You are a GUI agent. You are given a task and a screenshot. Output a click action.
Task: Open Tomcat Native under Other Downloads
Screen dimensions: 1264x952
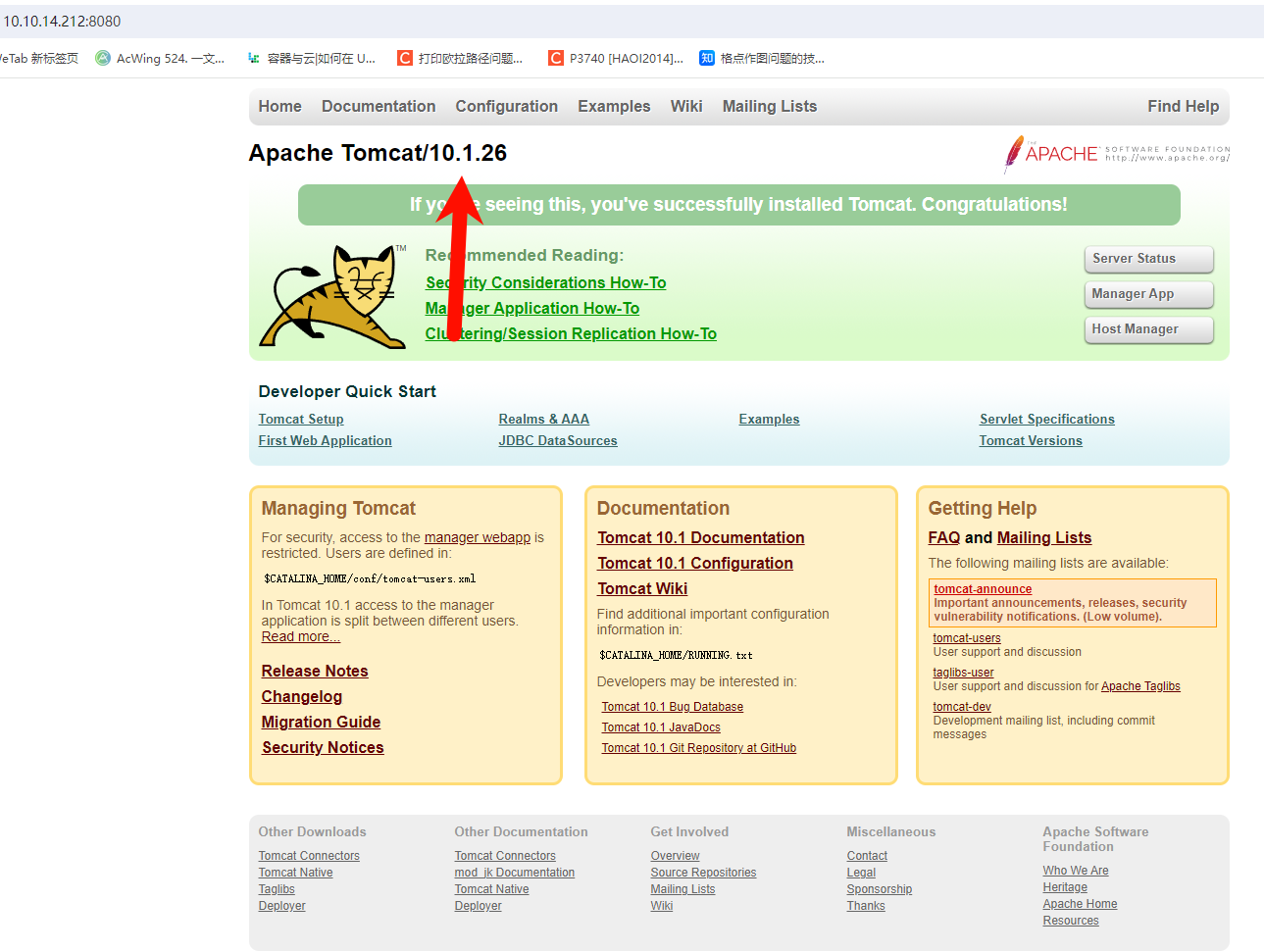295,873
